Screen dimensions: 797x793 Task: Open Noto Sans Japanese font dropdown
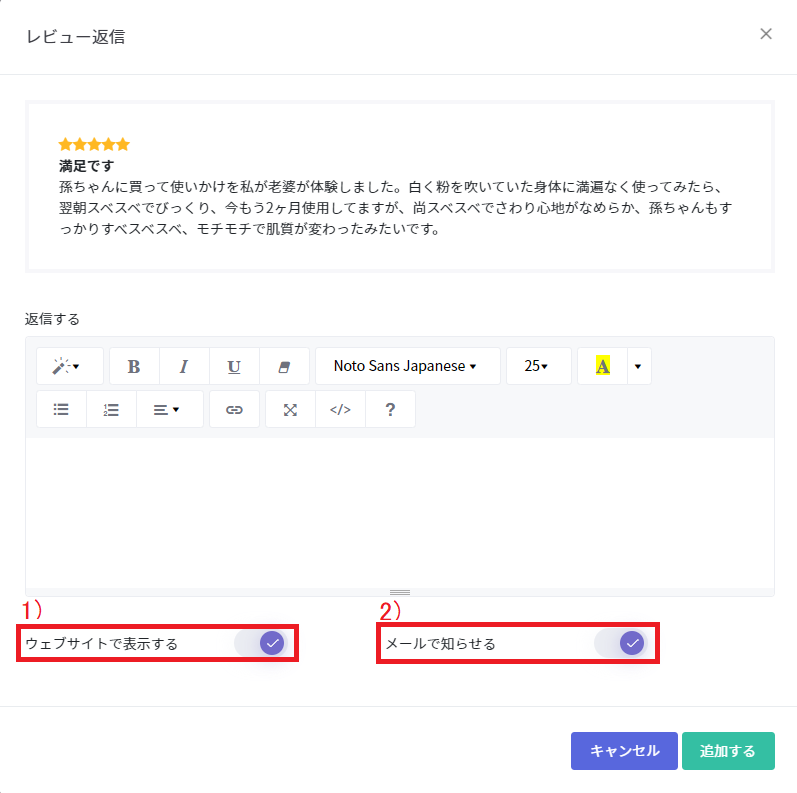click(x=406, y=366)
